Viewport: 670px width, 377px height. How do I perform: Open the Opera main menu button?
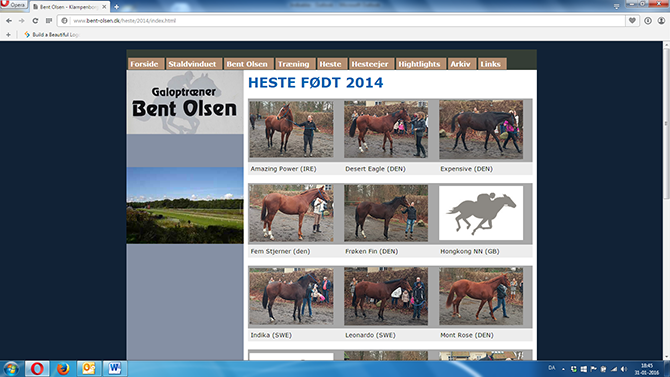(x=13, y=5)
